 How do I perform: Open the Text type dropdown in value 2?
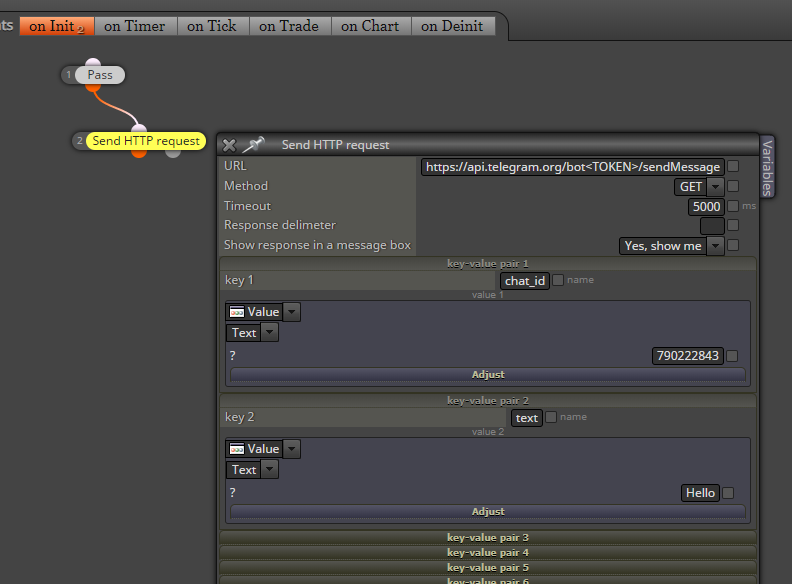pos(252,470)
